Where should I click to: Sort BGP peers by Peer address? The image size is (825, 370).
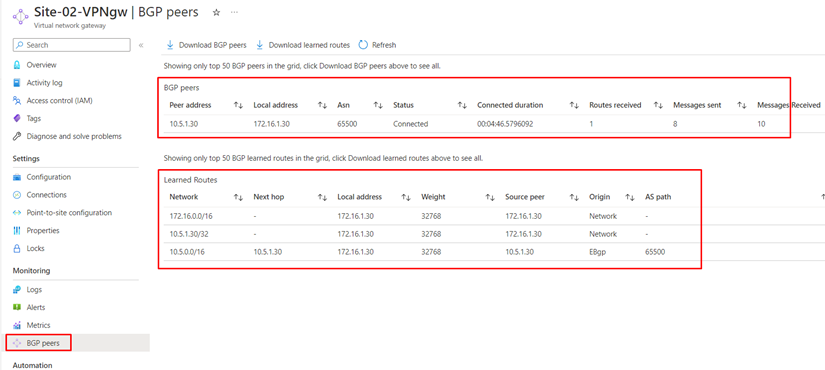[238, 105]
